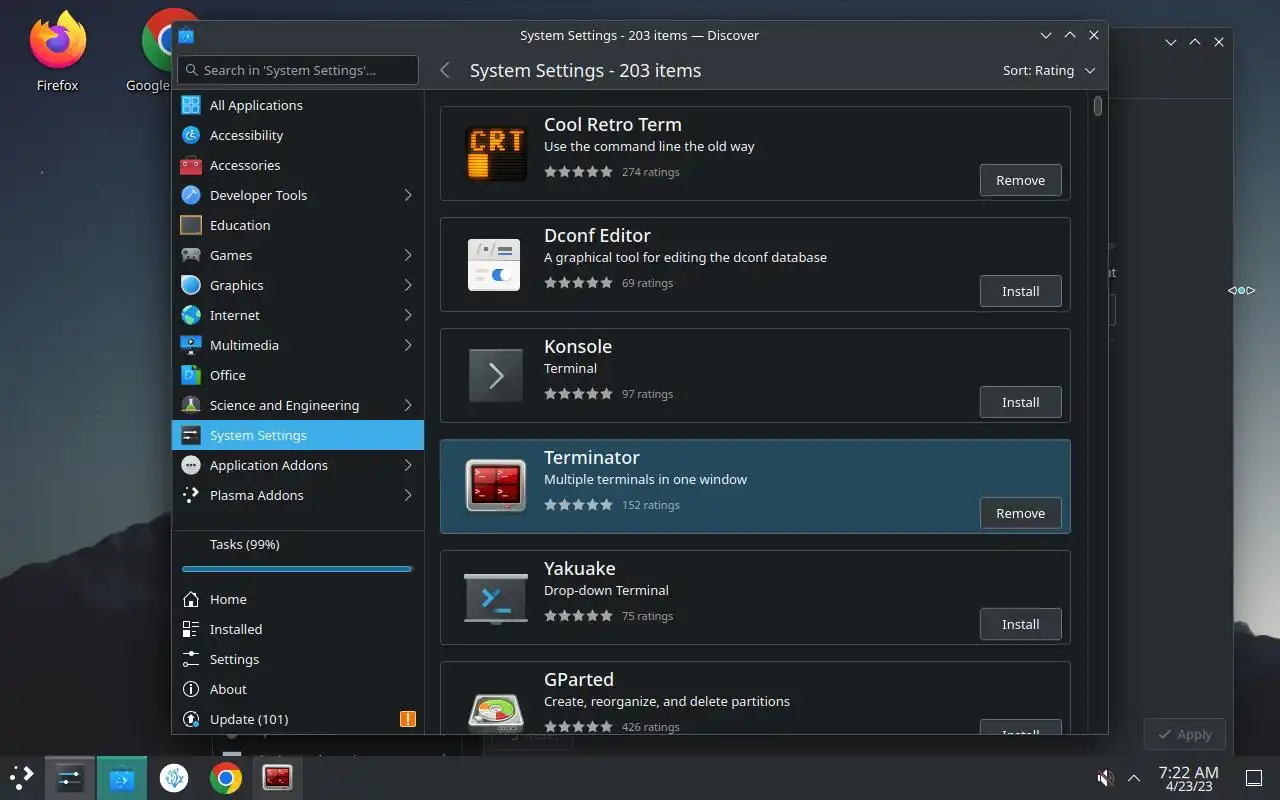Click the Yakuake drop-down terminal icon

[x=496, y=597]
